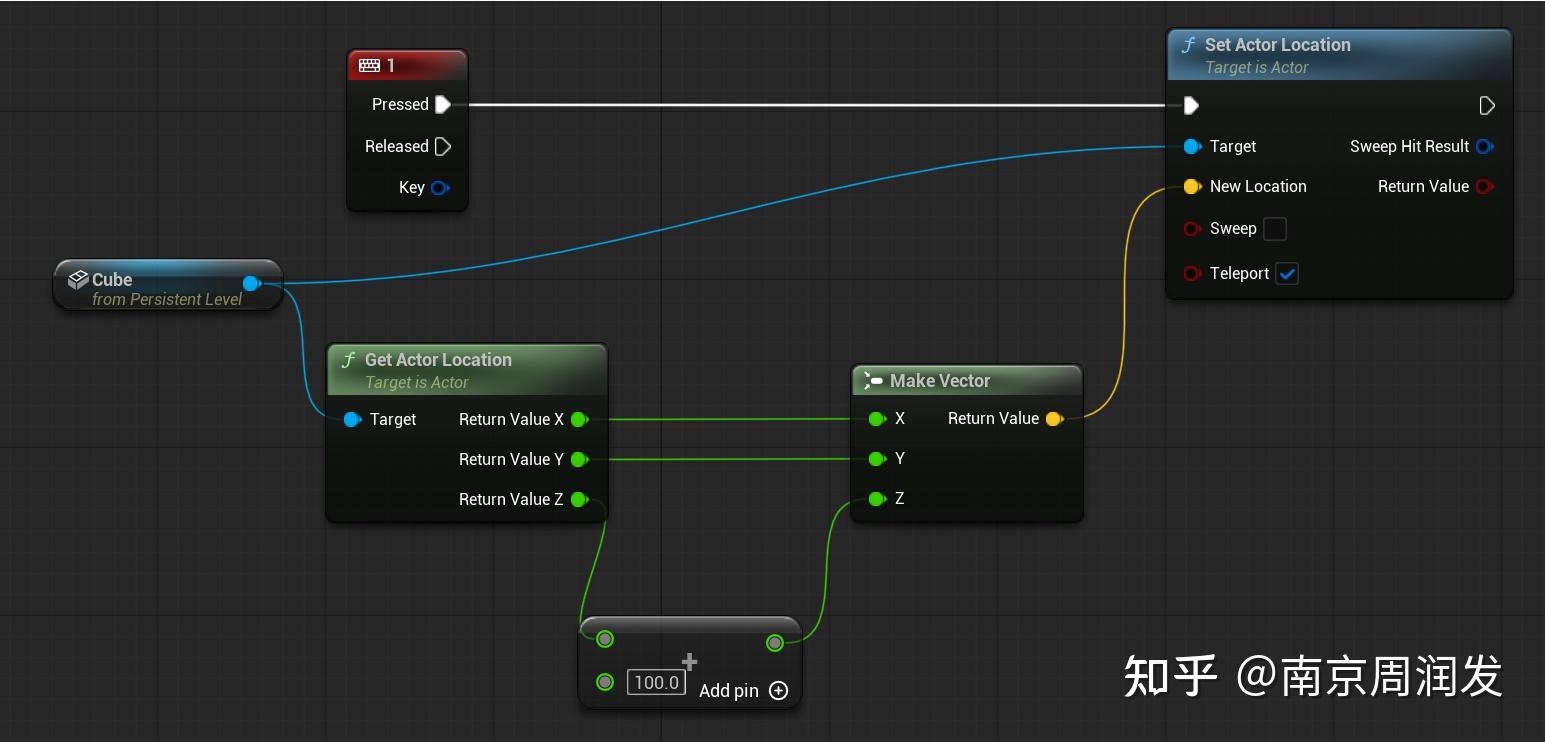Screen dimensions: 1545x742
Task: Click the Set Actor Location output execution pin
Action: [1487, 105]
